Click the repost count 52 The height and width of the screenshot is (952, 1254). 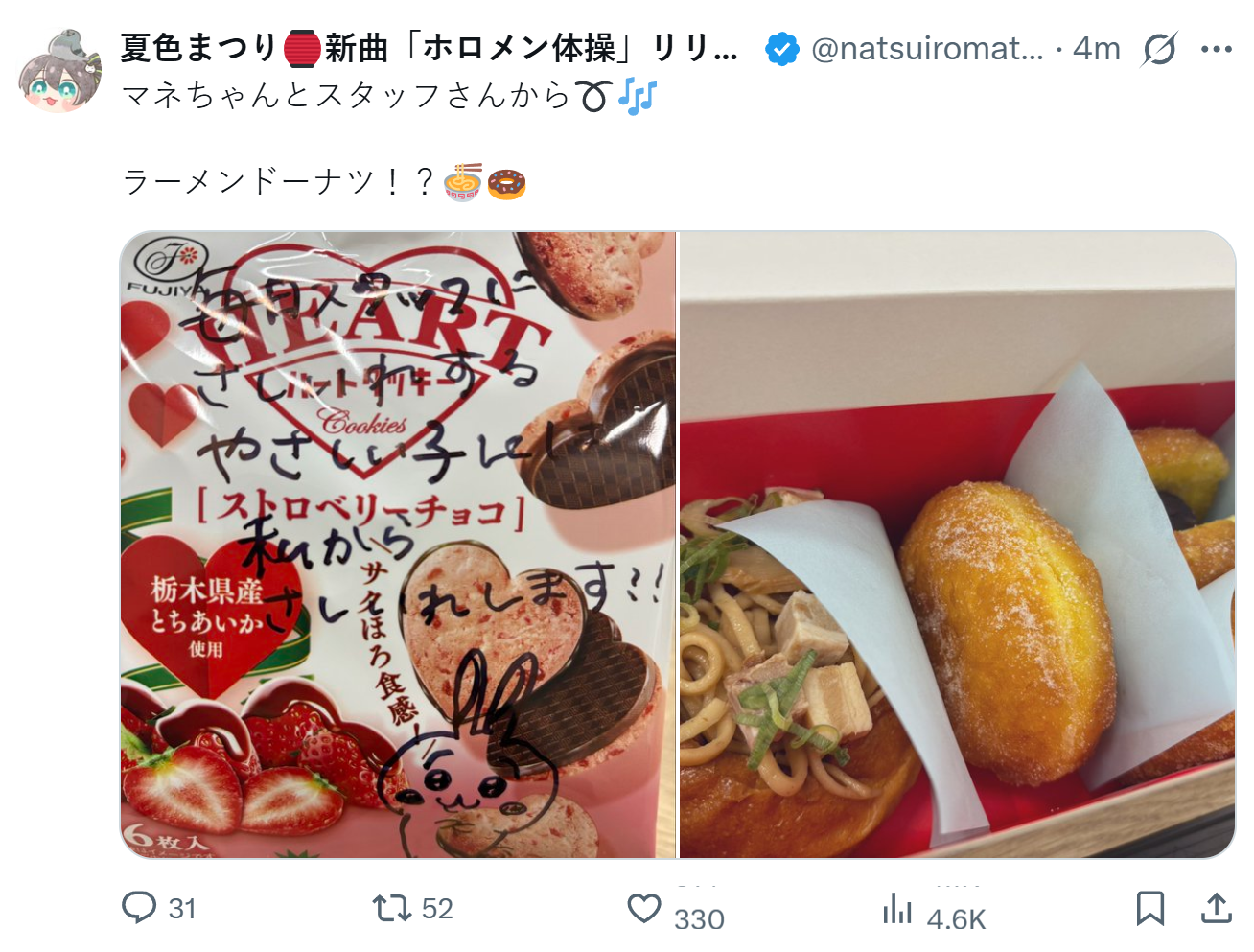tap(437, 909)
